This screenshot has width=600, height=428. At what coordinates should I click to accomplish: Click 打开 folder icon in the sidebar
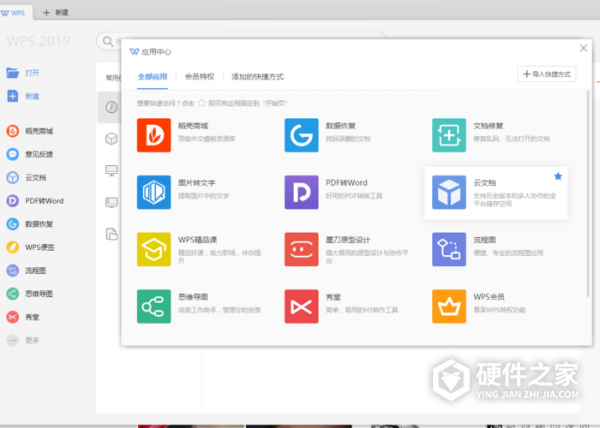(13, 73)
